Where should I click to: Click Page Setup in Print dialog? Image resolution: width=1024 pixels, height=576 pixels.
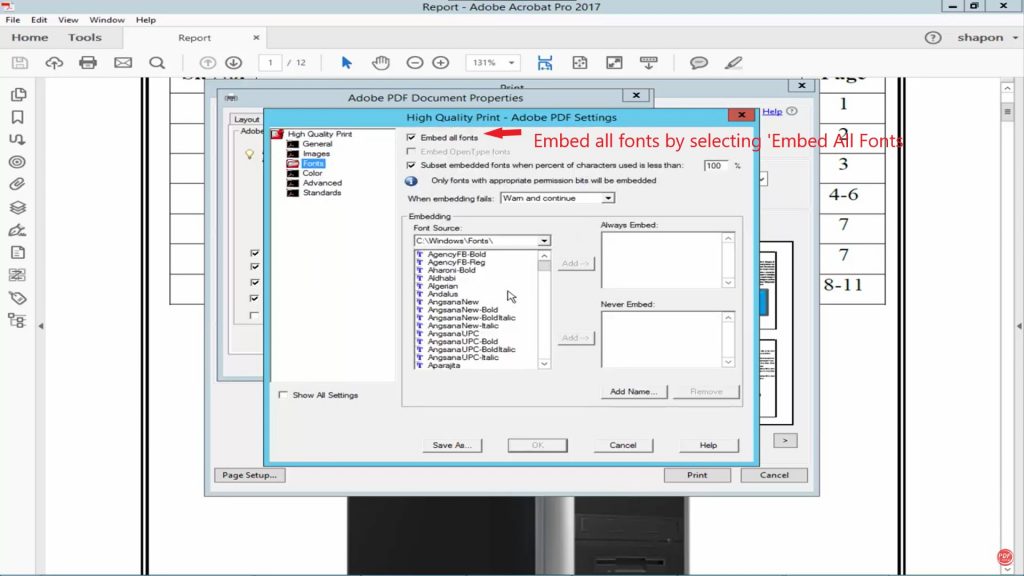(249, 475)
